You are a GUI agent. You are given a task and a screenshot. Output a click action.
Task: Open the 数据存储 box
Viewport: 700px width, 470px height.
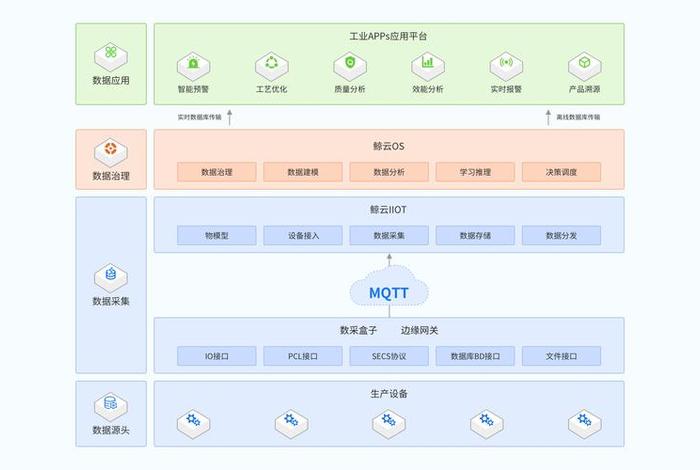(x=475, y=236)
